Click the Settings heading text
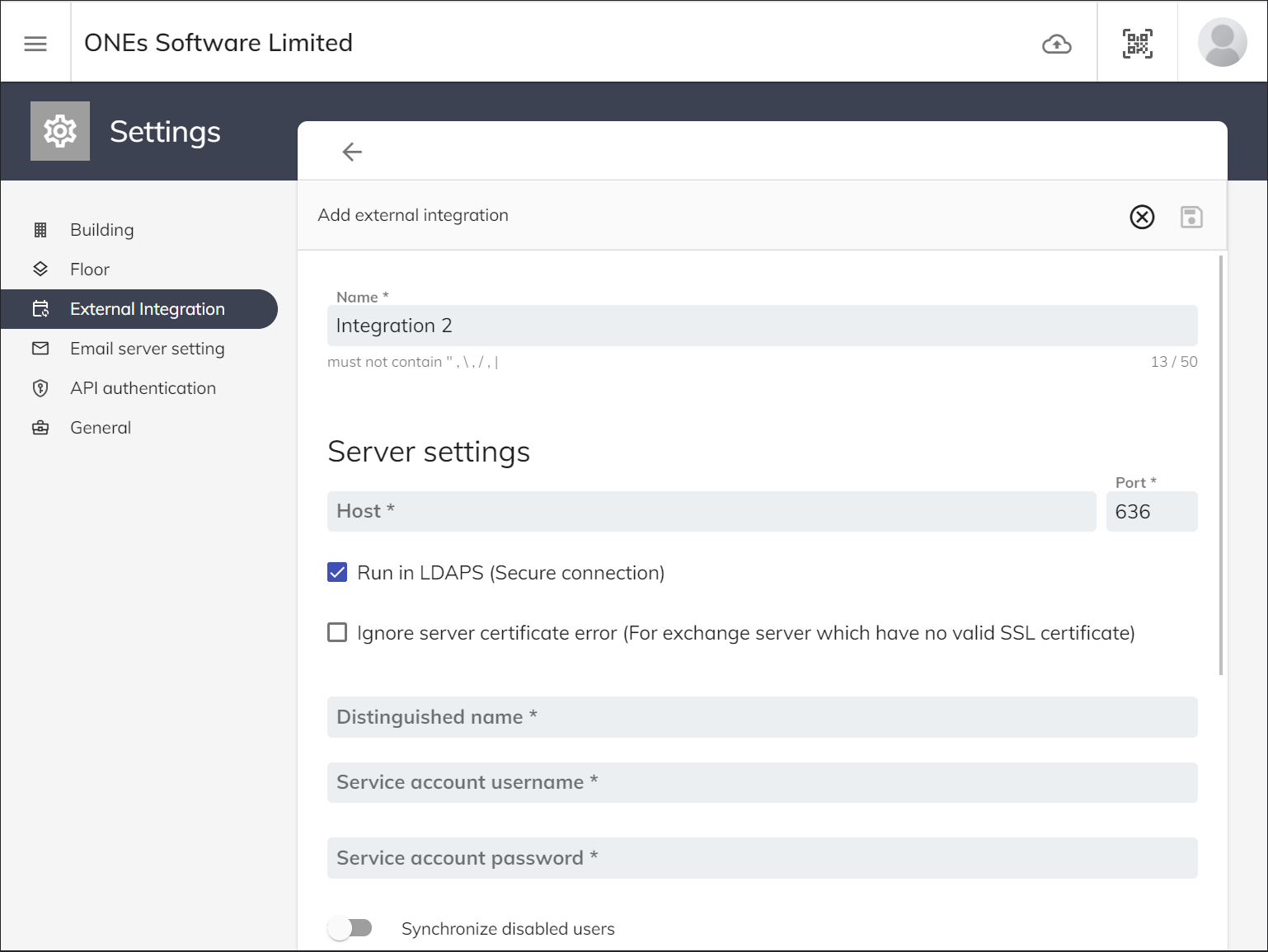The width and height of the screenshot is (1268, 952). pyautogui.click(x=165, y=132)
